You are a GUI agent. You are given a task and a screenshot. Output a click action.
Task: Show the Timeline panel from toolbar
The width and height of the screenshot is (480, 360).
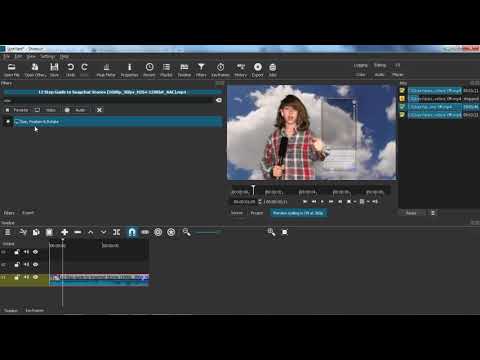tap(184, 70)
